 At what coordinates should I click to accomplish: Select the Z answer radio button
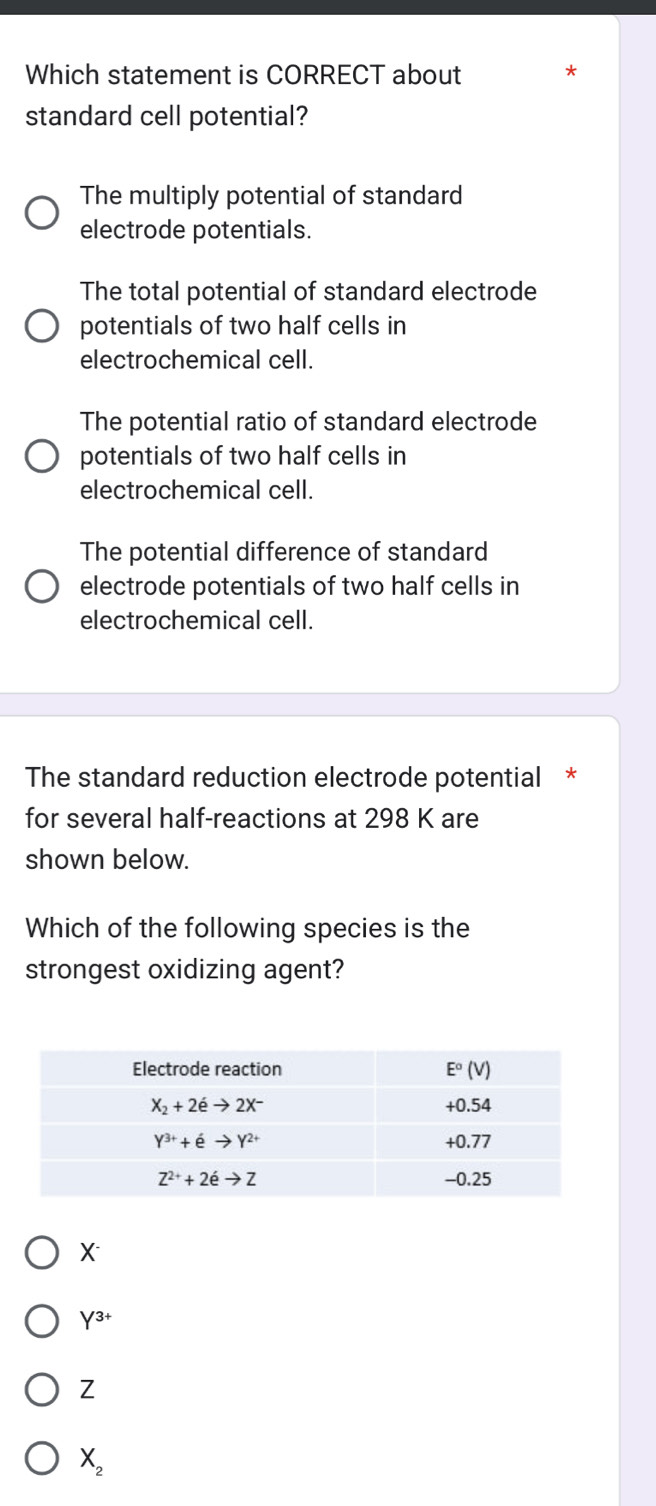click(41, 1389)
